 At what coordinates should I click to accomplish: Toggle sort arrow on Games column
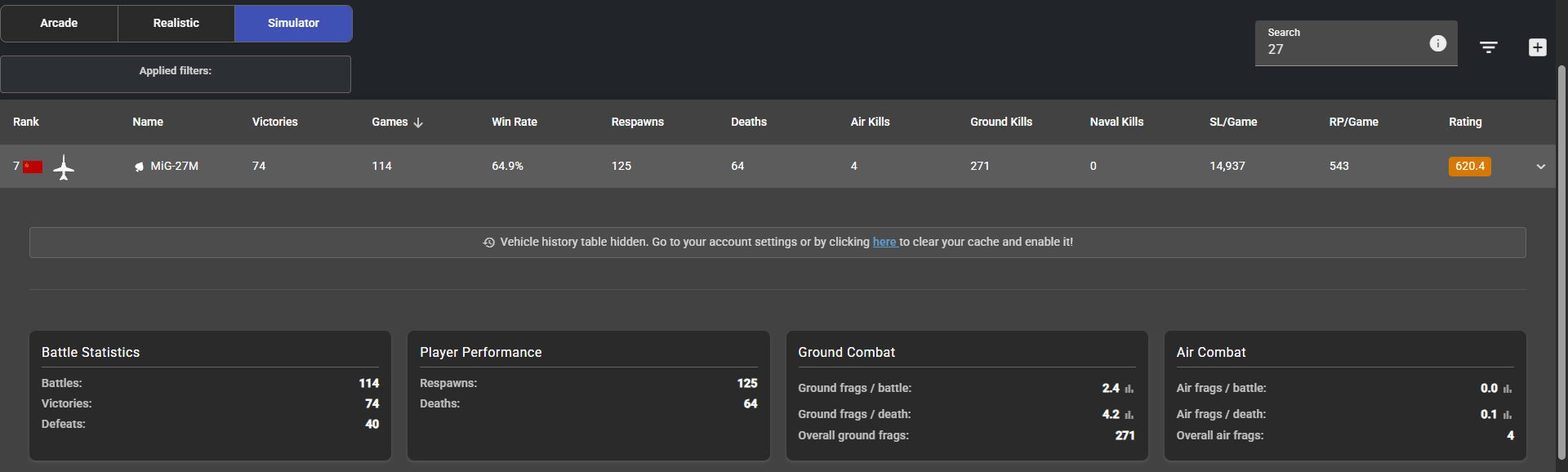point(418,122)
